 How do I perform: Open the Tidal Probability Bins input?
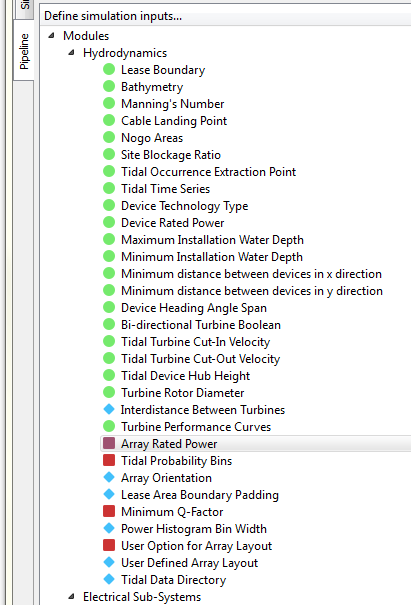[x=176, y=461]
